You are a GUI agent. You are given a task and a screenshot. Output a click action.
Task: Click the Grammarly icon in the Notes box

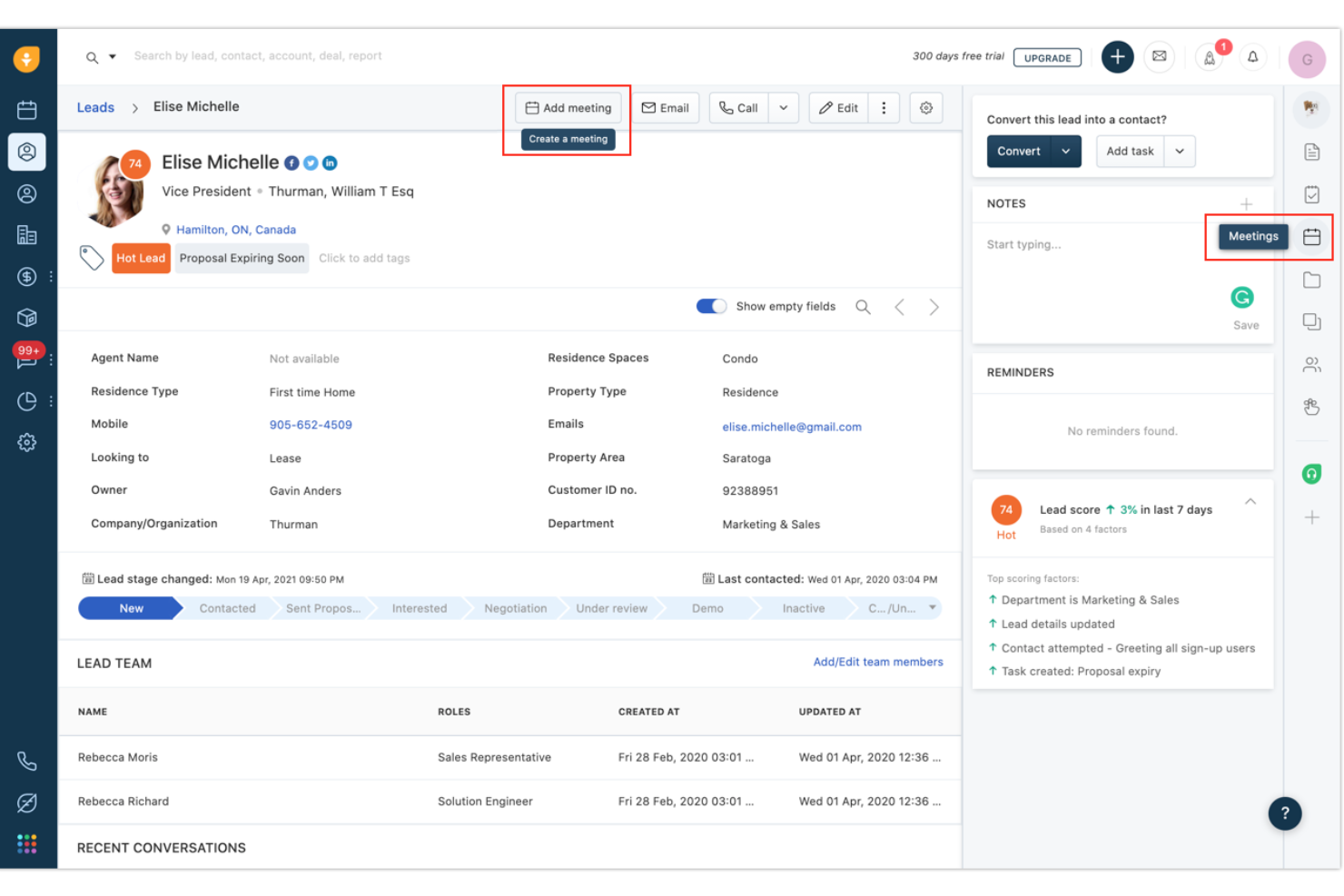(x=1241, y=297)
